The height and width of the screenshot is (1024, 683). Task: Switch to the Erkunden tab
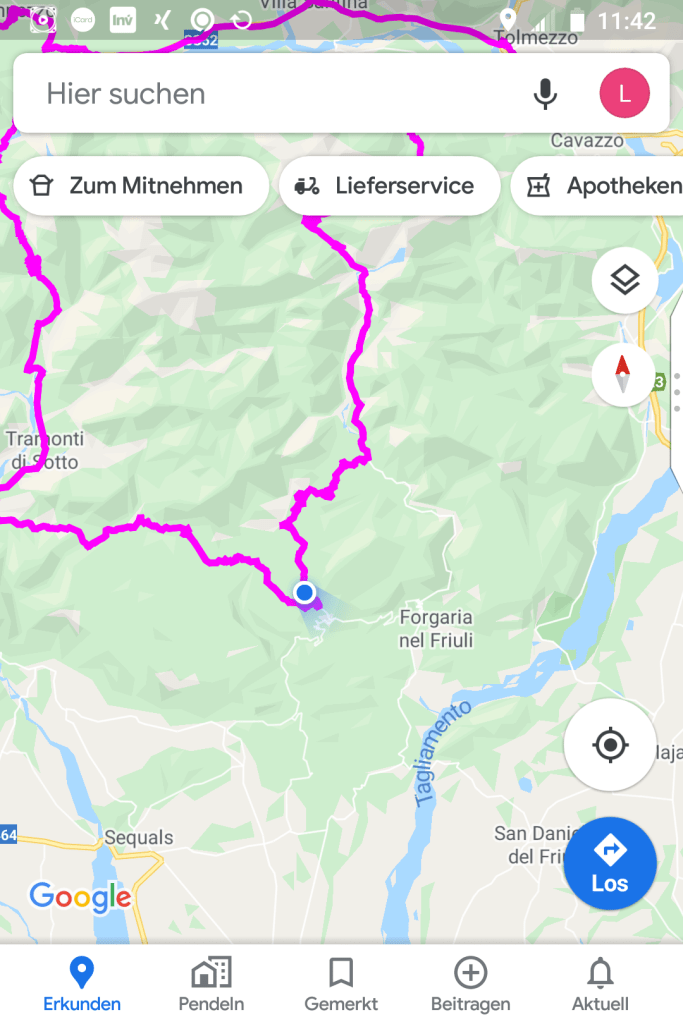coord(82,984)
